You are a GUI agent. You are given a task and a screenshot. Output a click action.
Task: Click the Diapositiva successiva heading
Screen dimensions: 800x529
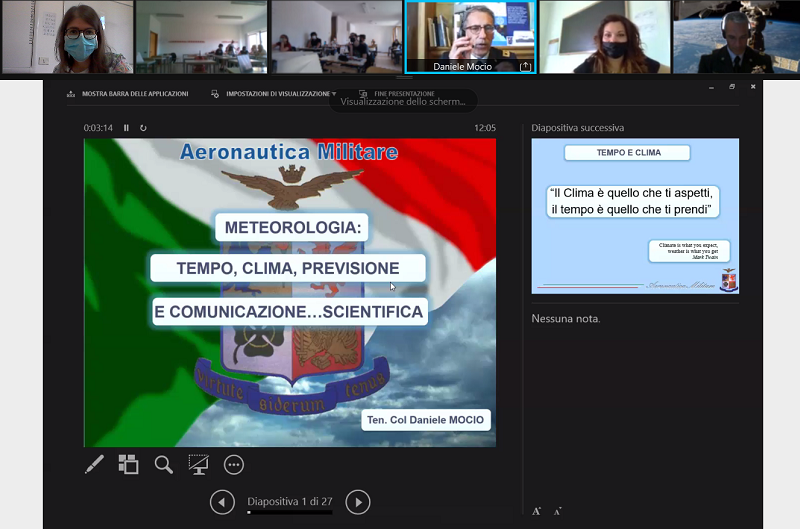pyautogui.click(x=578, y=128)
